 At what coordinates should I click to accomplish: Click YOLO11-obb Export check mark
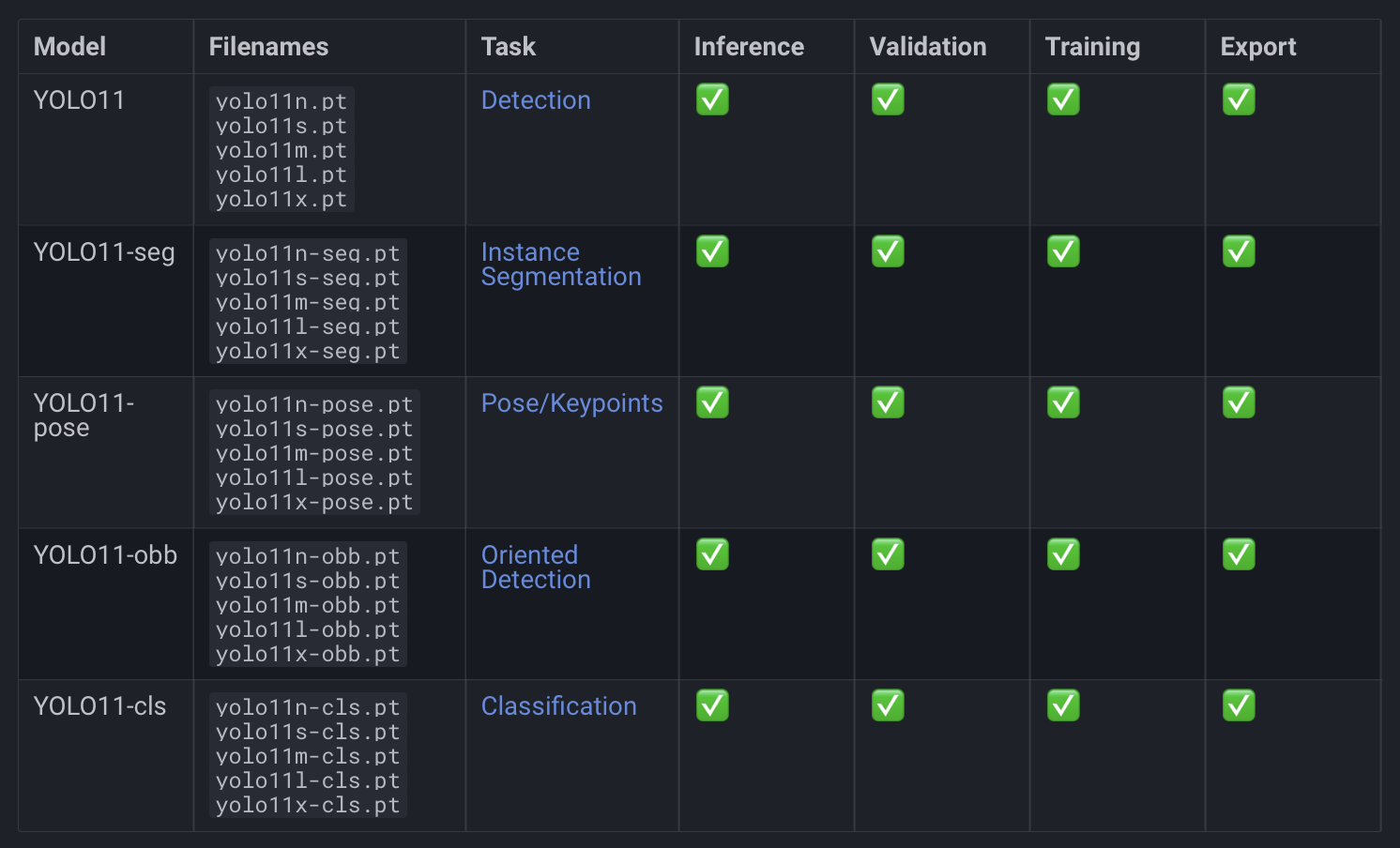coord(1239,554)
